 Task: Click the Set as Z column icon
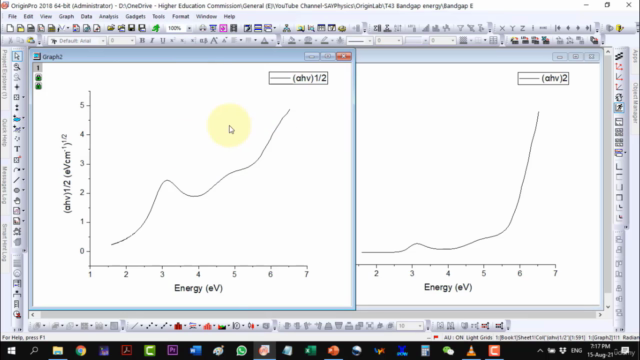click(x=523, y=28)
